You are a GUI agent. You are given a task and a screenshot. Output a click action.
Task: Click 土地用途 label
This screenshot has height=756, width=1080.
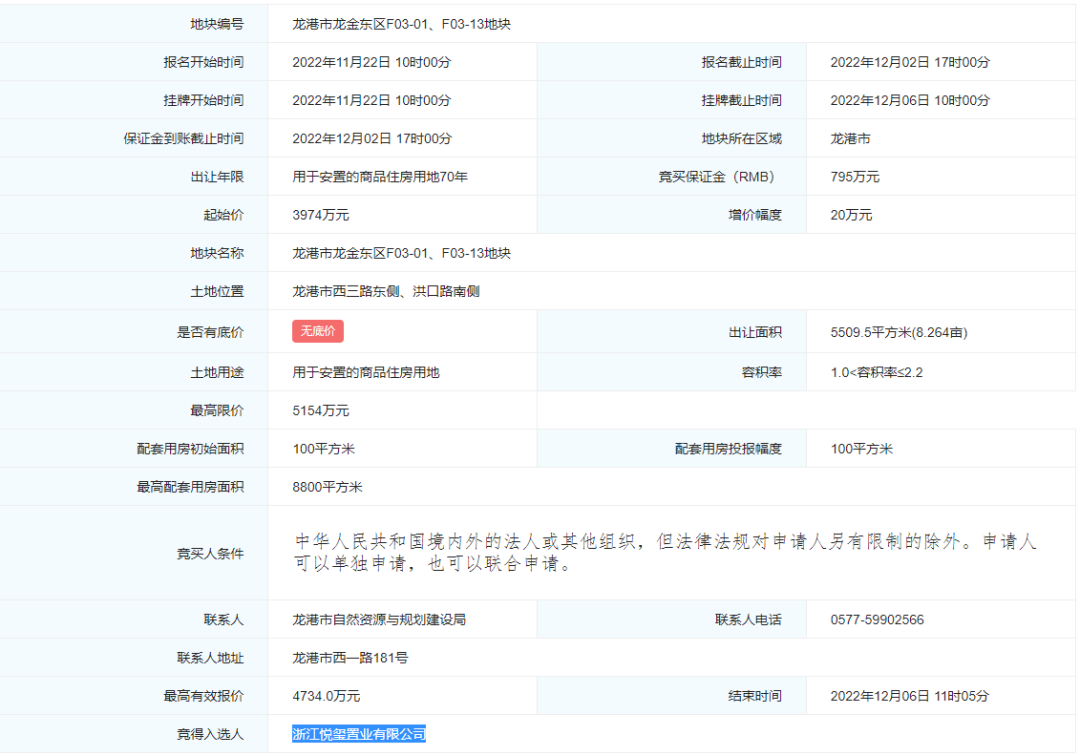coord(217,372)
